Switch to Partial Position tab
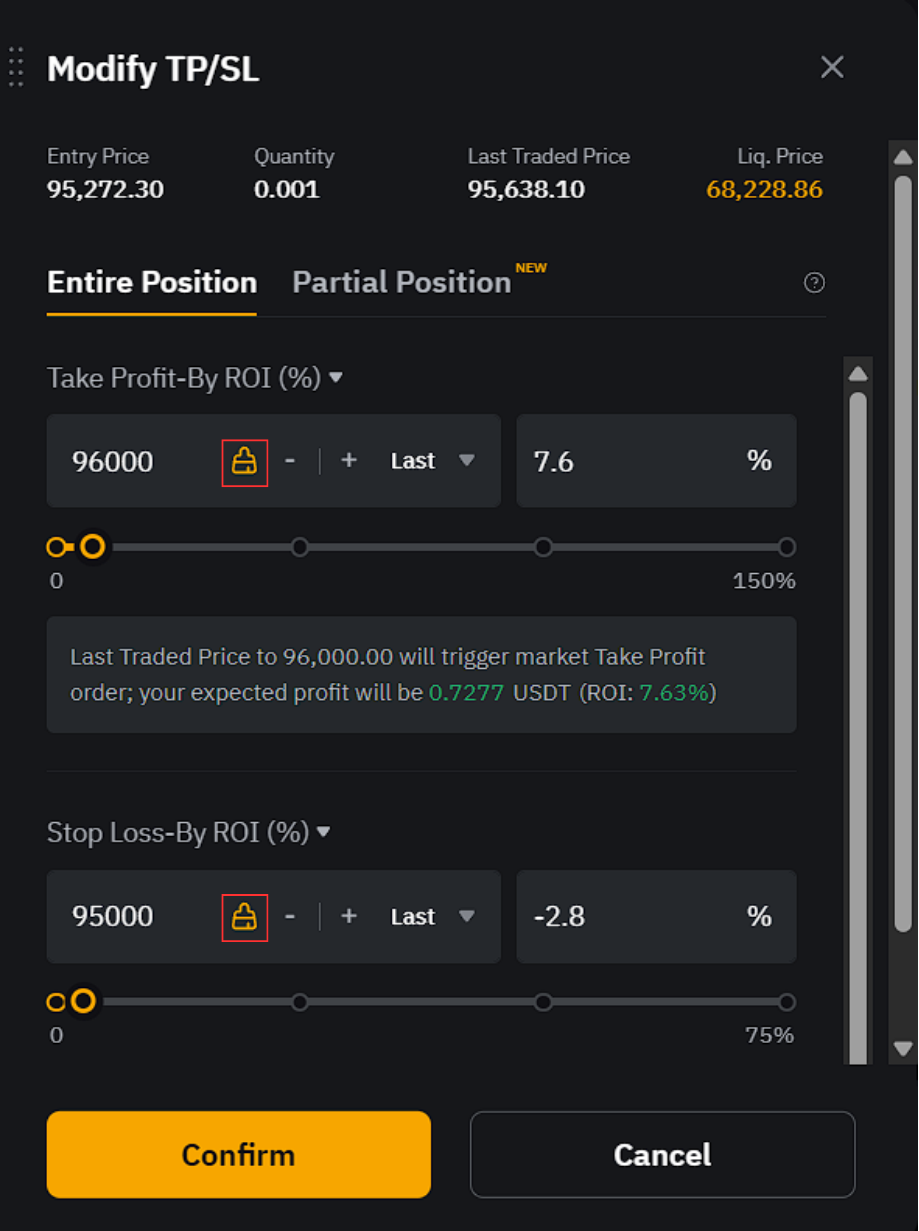This screenshot has width=919, height=1231. (x=402, y=283)
